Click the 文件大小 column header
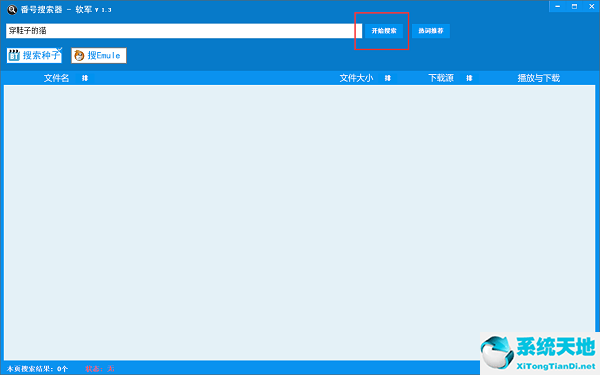The image size is (600, 375). (356, 78)
